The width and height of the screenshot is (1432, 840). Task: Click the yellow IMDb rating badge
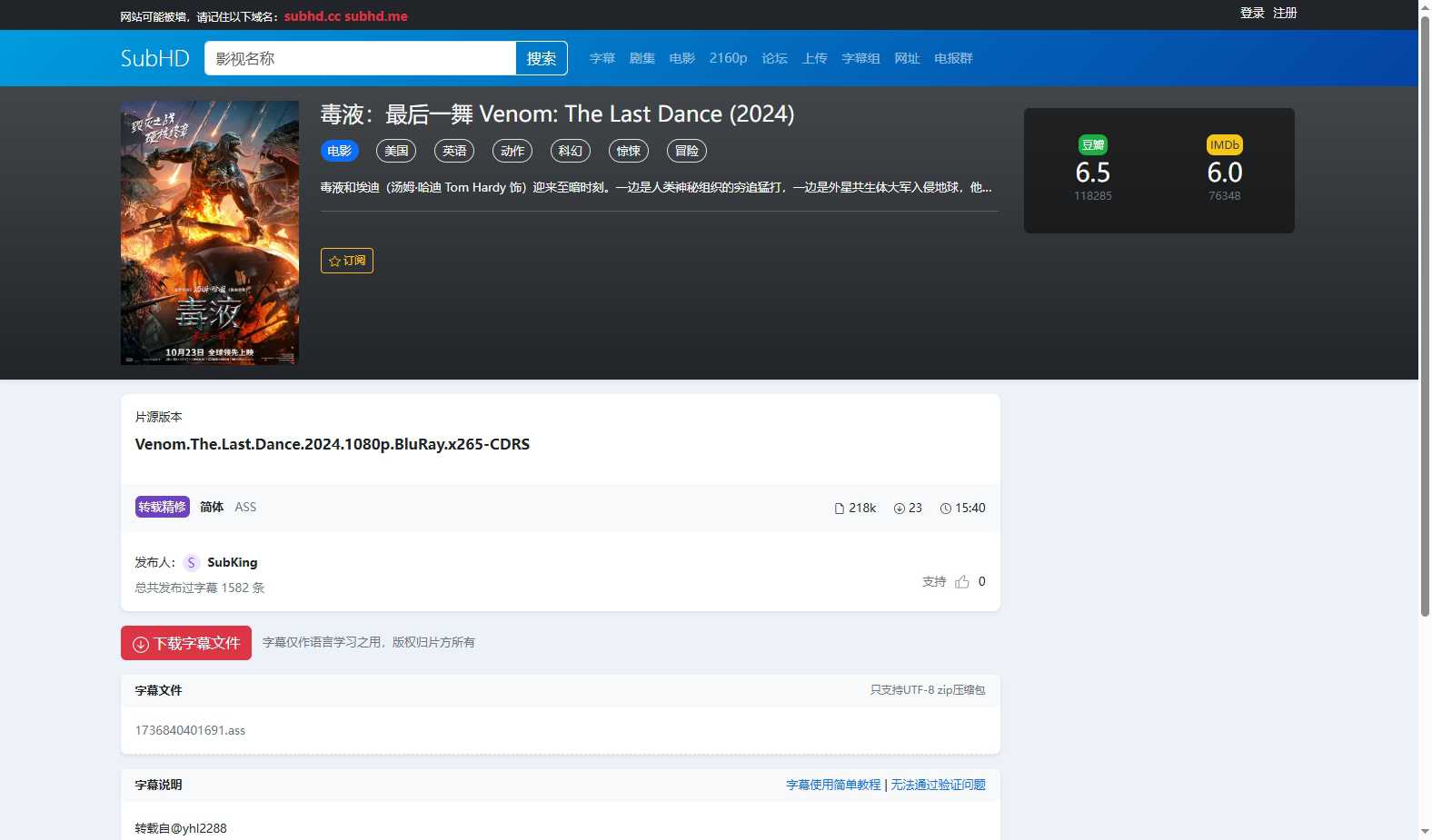[x=1225, y=145]
